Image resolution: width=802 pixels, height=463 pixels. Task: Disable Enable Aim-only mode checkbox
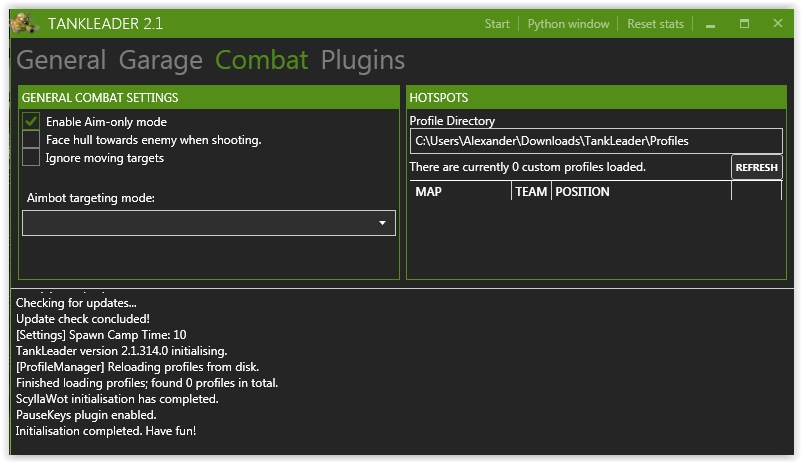(31, 121)
